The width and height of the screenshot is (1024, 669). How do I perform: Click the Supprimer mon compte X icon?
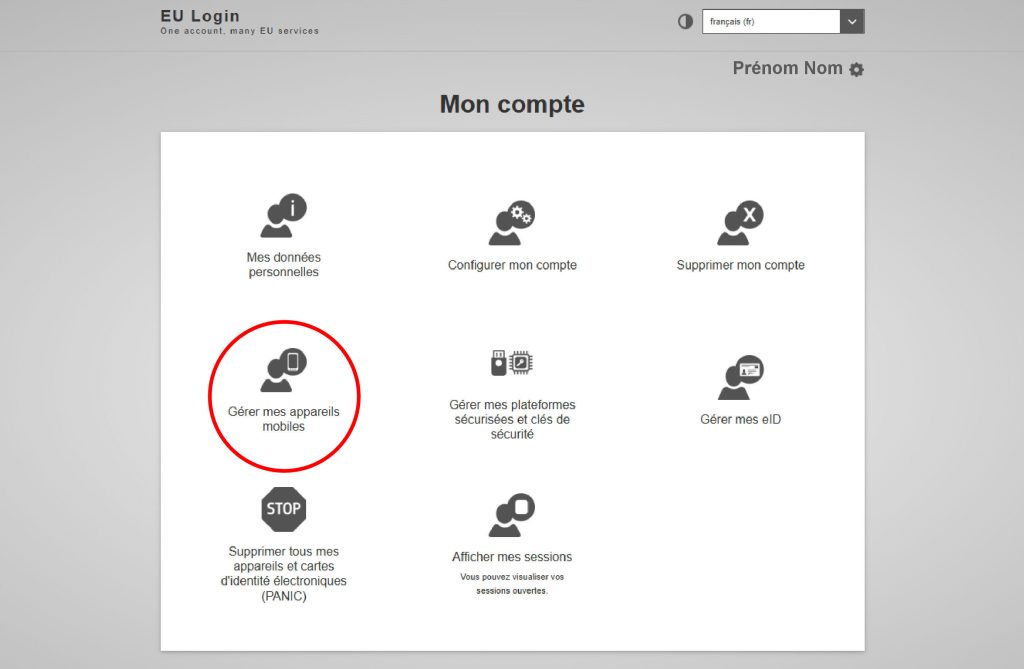point(740,223)
